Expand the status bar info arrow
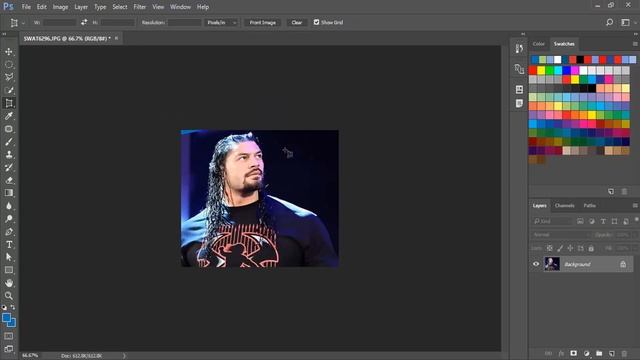The image size is (640, 360). click(124, 356)
